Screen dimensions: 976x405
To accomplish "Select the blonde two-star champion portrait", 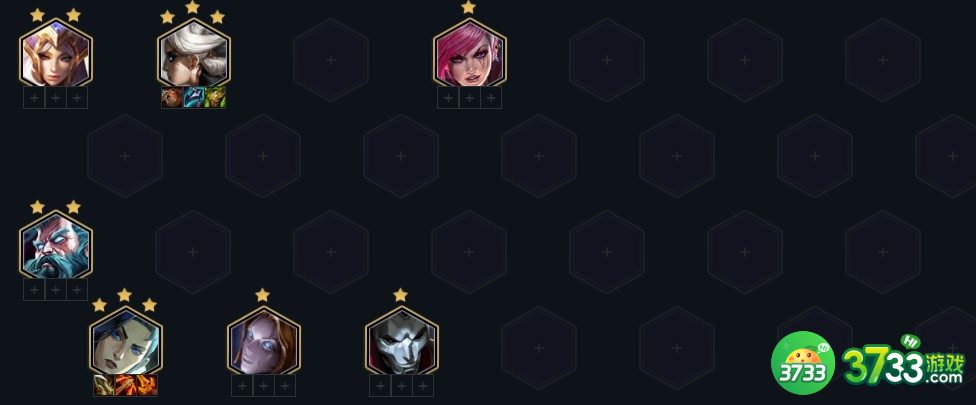I will coord(55,54).
